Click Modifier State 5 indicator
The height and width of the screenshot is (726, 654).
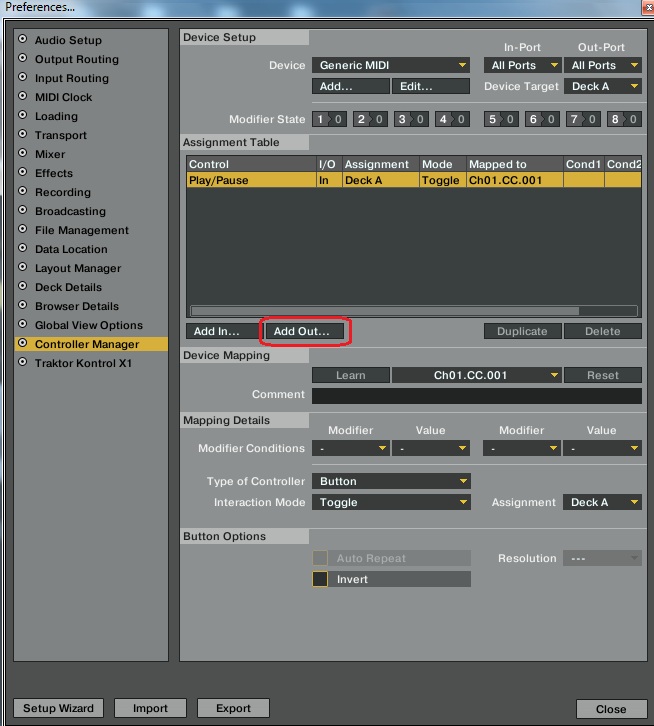[x=501, y=119]
